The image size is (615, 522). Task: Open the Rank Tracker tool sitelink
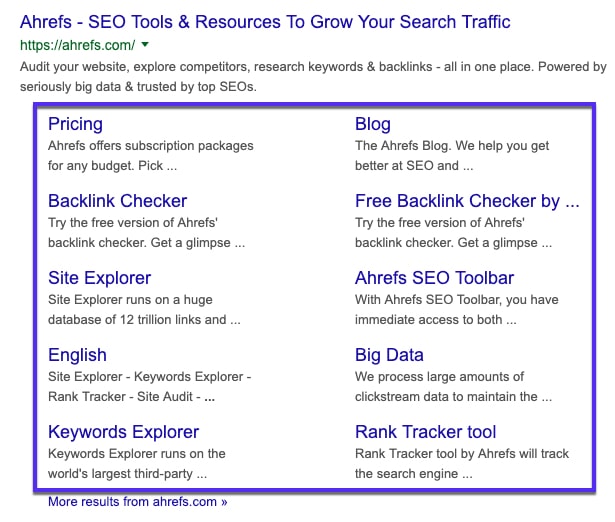[425, 432]
